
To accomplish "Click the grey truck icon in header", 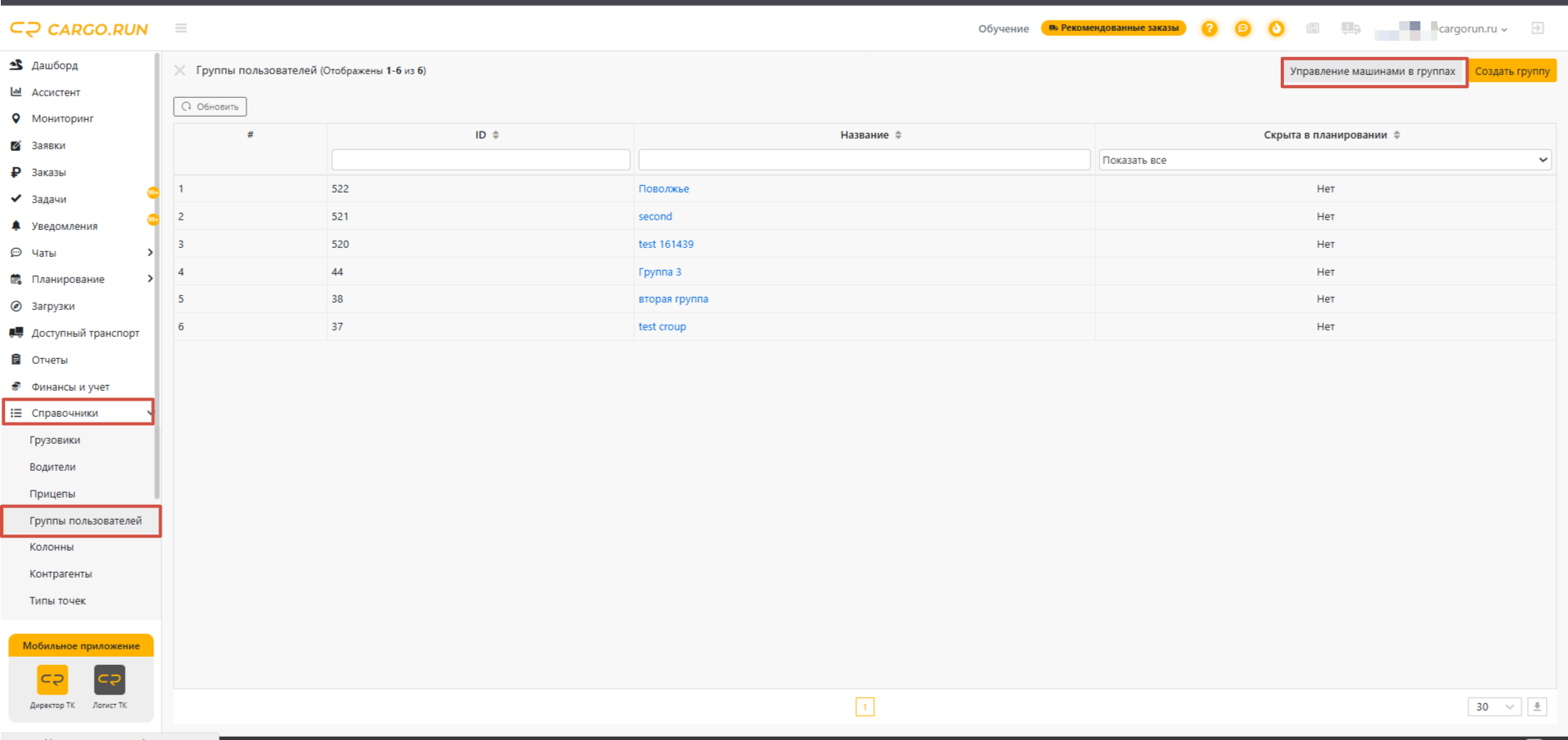I will [1351, 29].
